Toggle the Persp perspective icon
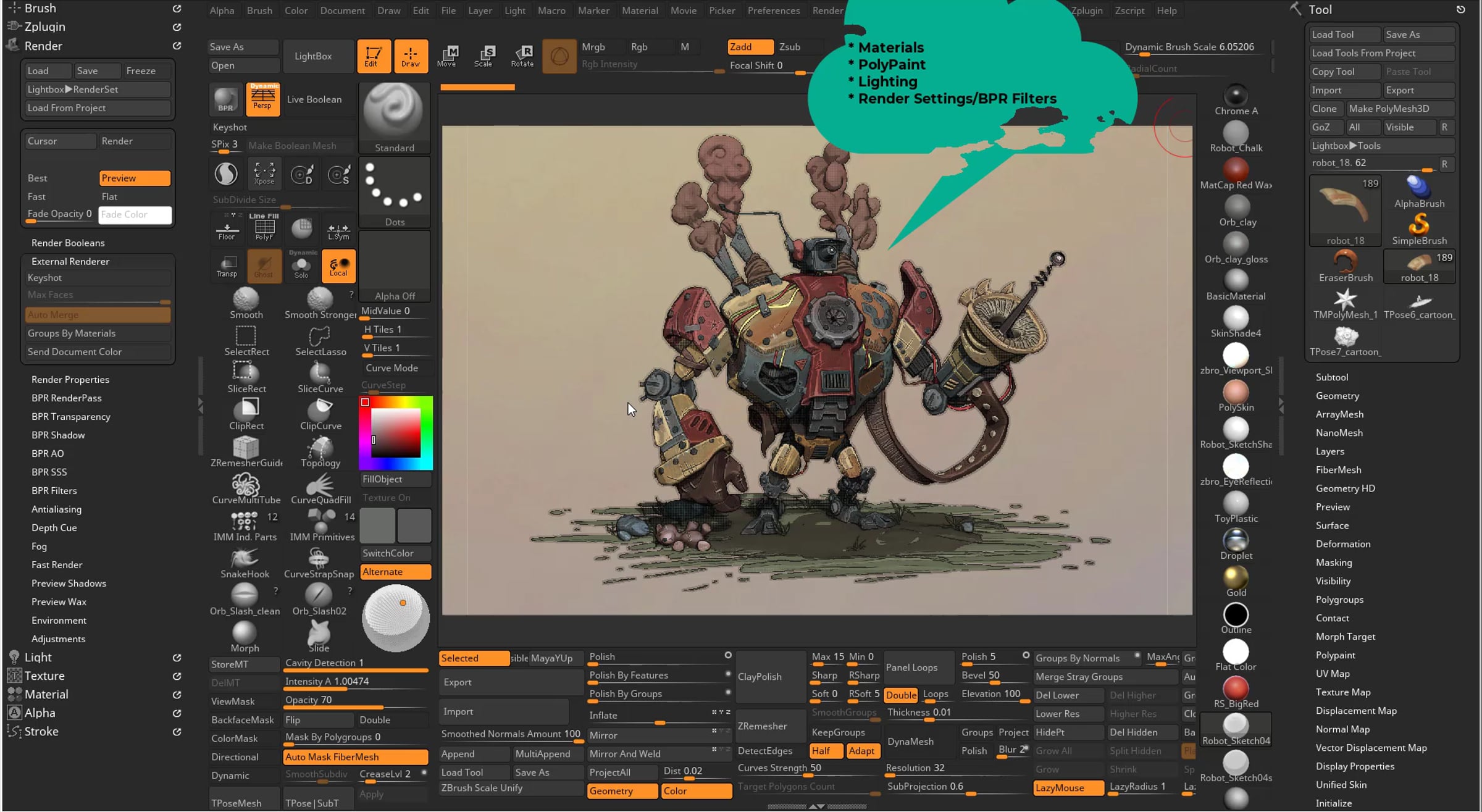The image size is (1482, 812). point(262,99)
